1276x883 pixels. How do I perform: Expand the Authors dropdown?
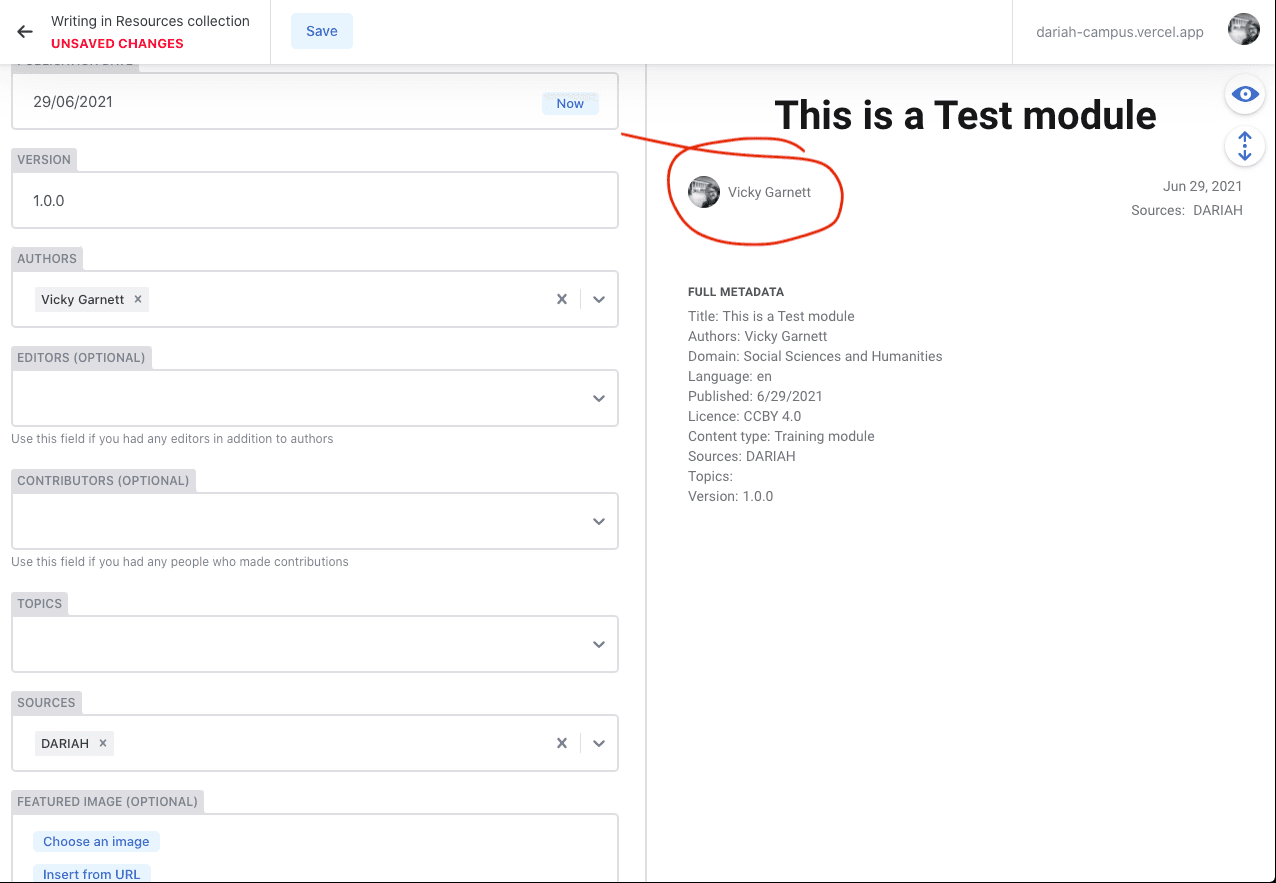click(599, 299)
